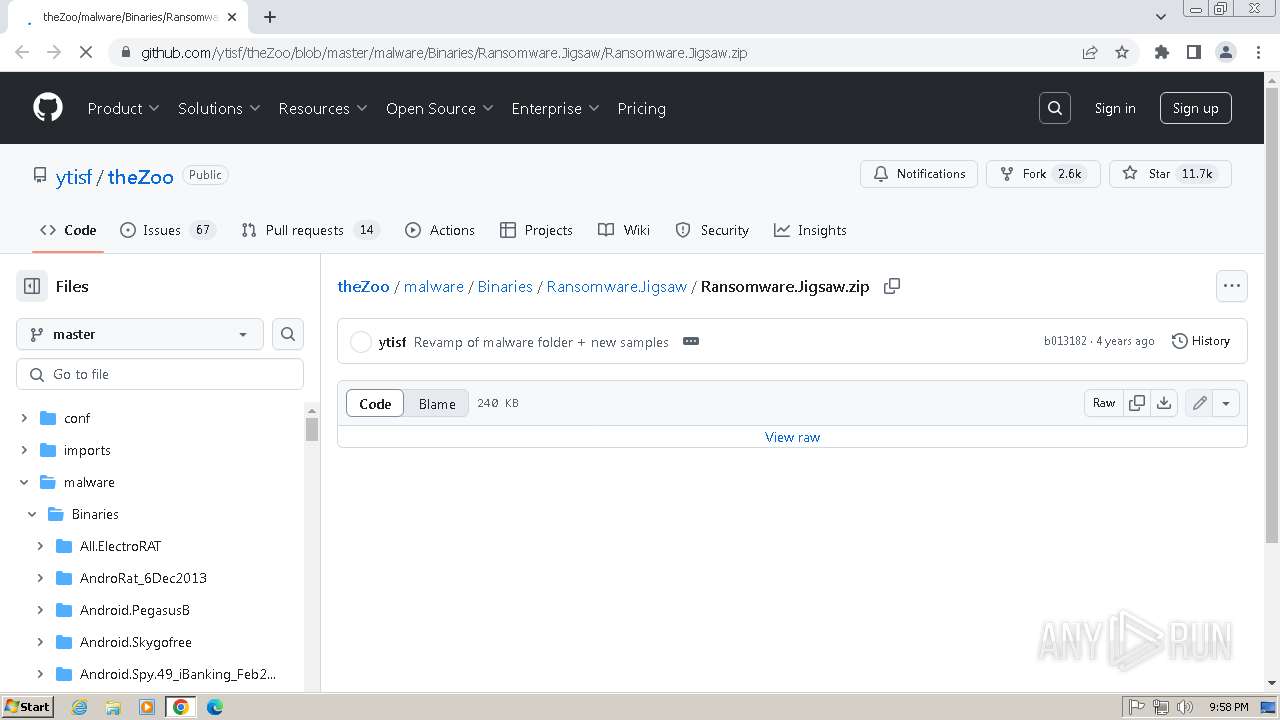Screen dimensions: 1280x720
Task: Click the Sign up button
Action: (1195, 108)
